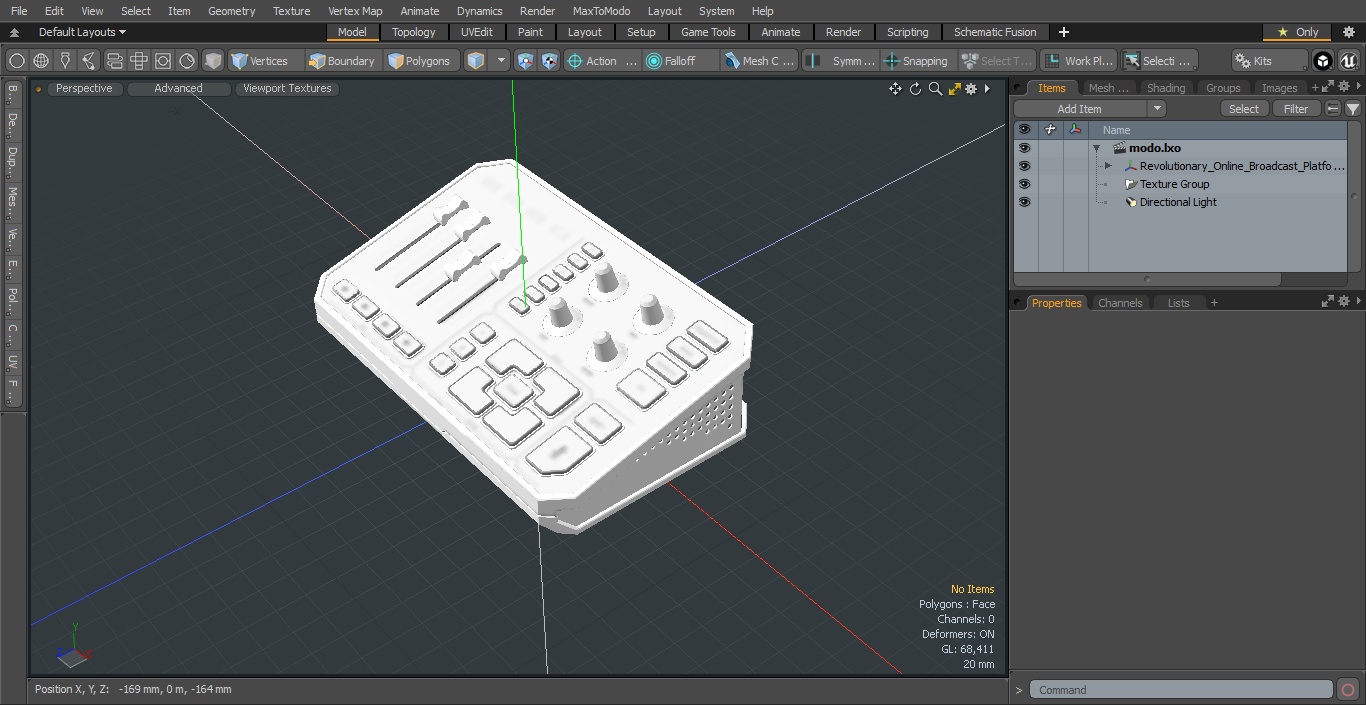The width and height of the screenshot is (1366, 705).
Task: Select the circle primitive tool icon
Action: tap(17, 61)
